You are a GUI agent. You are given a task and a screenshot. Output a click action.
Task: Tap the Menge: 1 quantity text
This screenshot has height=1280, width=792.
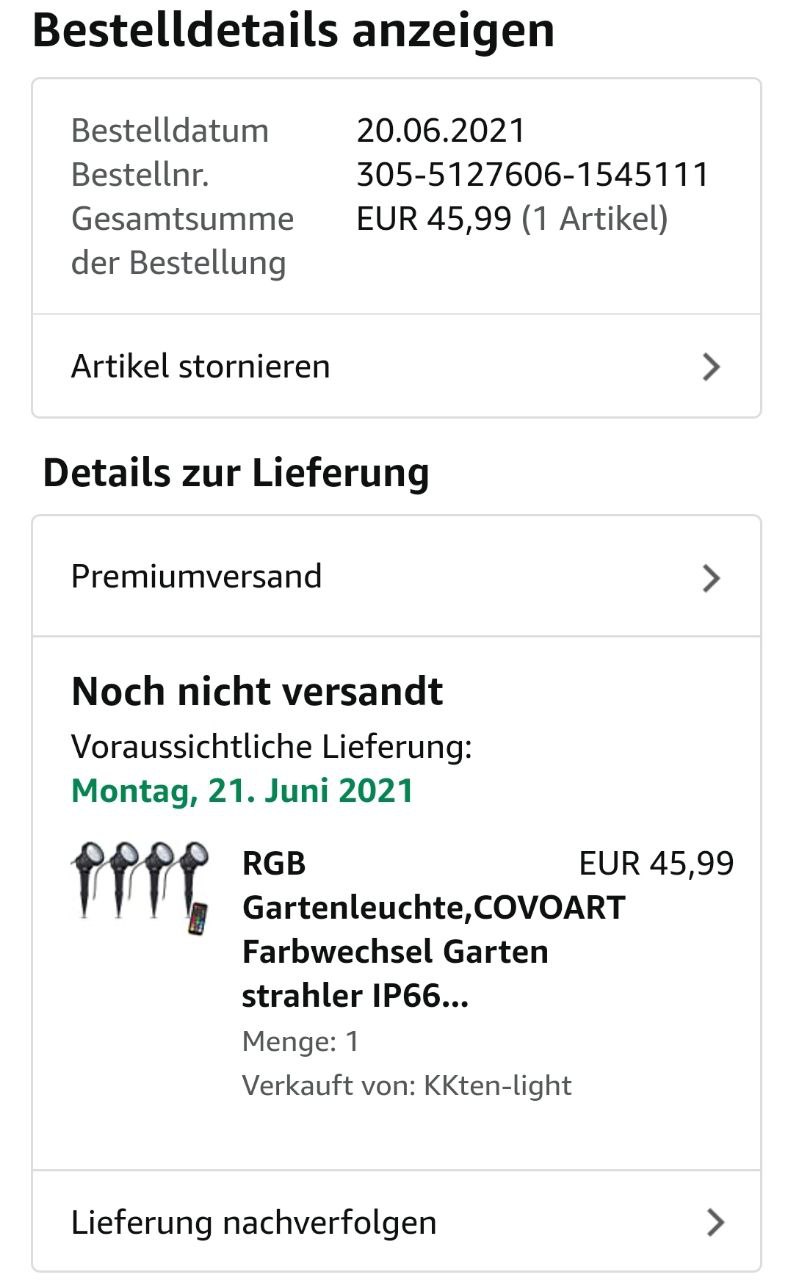pyautogui.click(x=300, y=1042)
